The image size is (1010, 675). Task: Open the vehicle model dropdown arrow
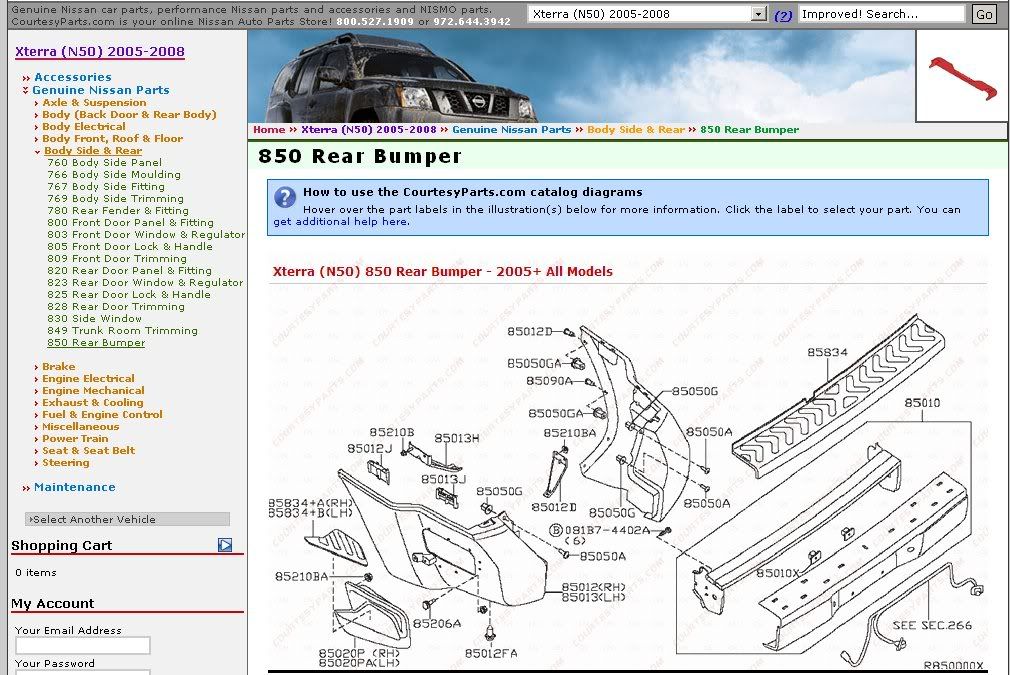click(x=759, y=14)
